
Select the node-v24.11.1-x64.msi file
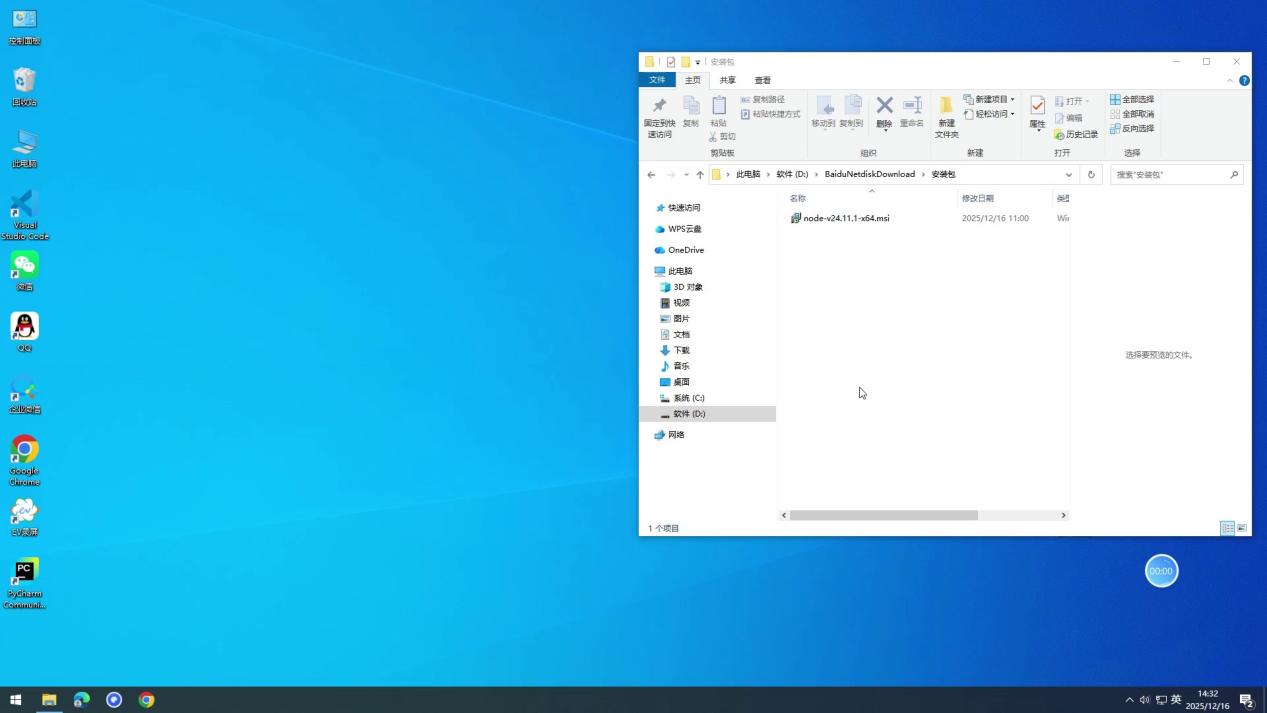(x=845, y=218)
